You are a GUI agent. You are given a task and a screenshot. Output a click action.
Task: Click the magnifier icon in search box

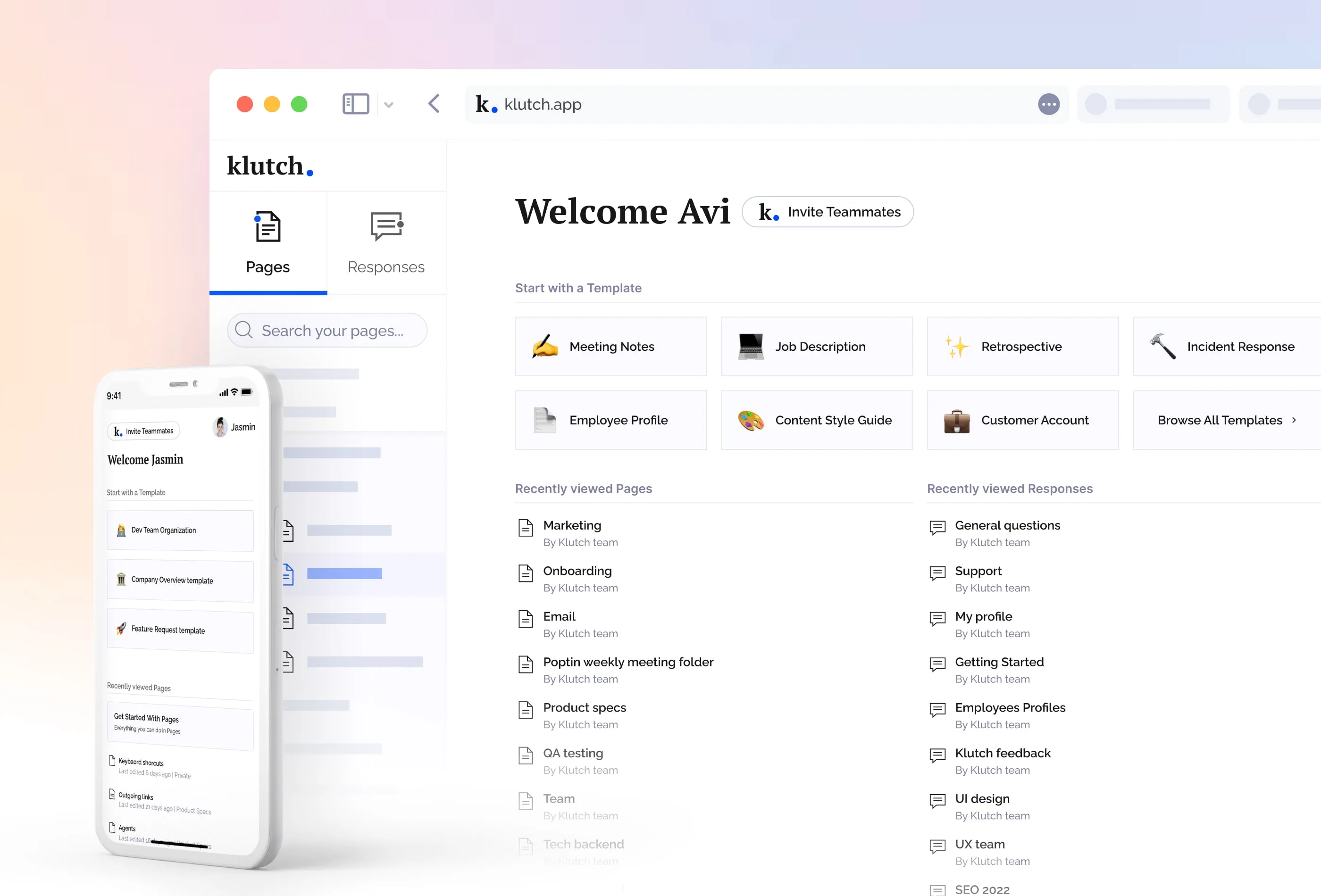point(244,330)
